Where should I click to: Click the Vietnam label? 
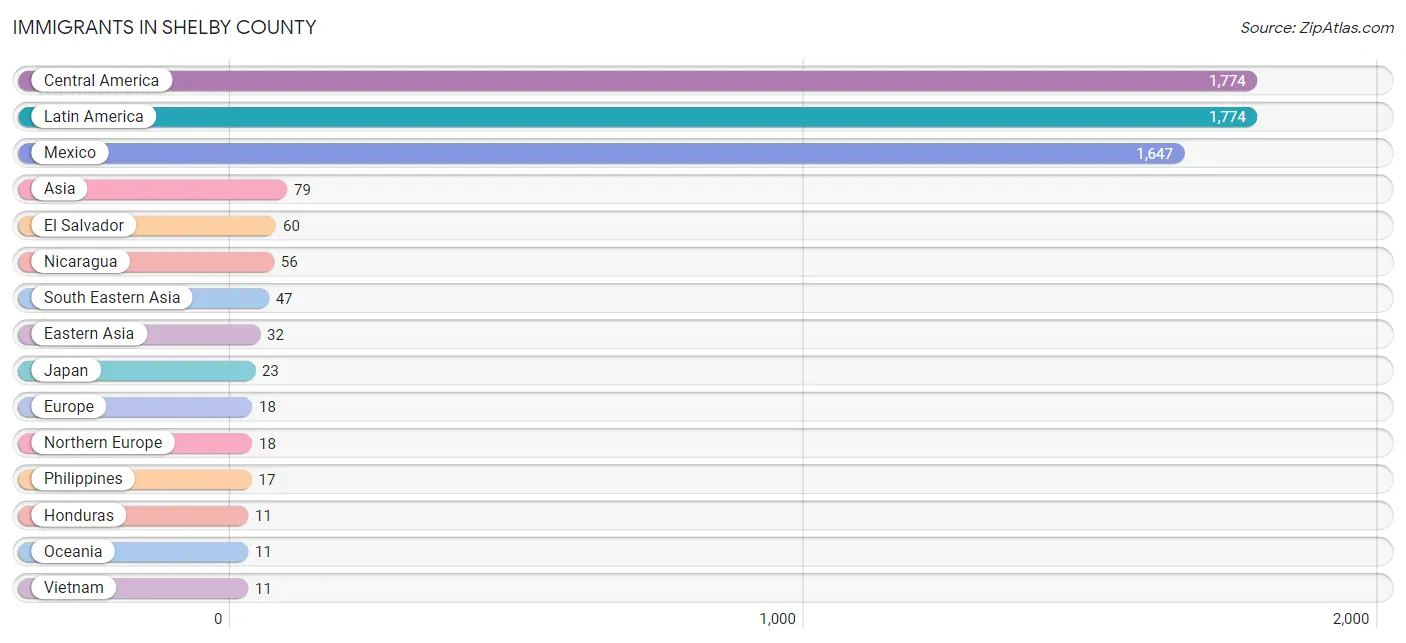pos(74,588)
